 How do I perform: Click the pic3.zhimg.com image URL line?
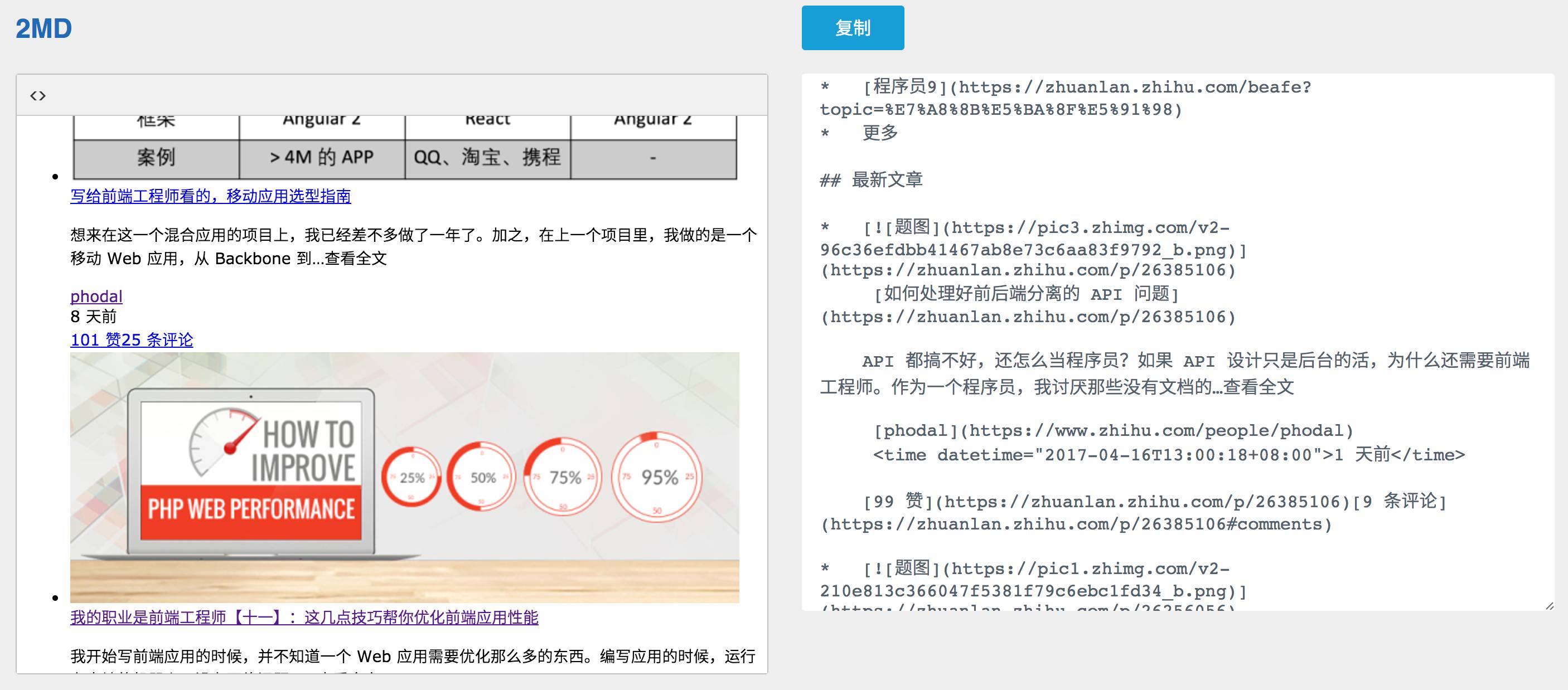[1035, 239]
